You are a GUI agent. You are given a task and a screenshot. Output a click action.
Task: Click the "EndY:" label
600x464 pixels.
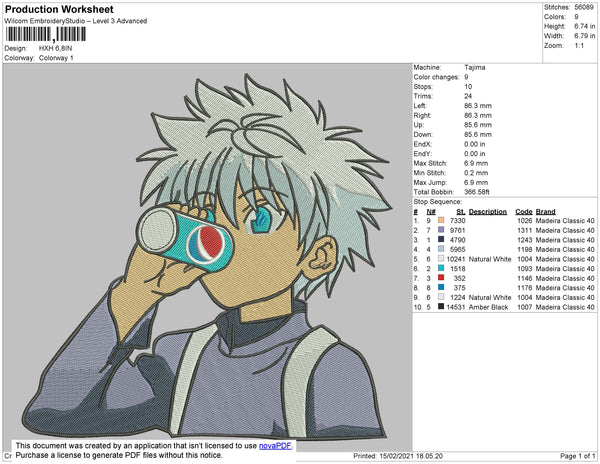(422, 154)
